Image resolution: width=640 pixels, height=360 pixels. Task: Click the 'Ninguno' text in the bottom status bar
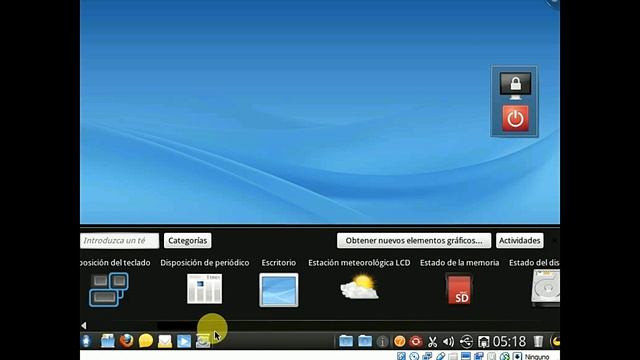537,357
